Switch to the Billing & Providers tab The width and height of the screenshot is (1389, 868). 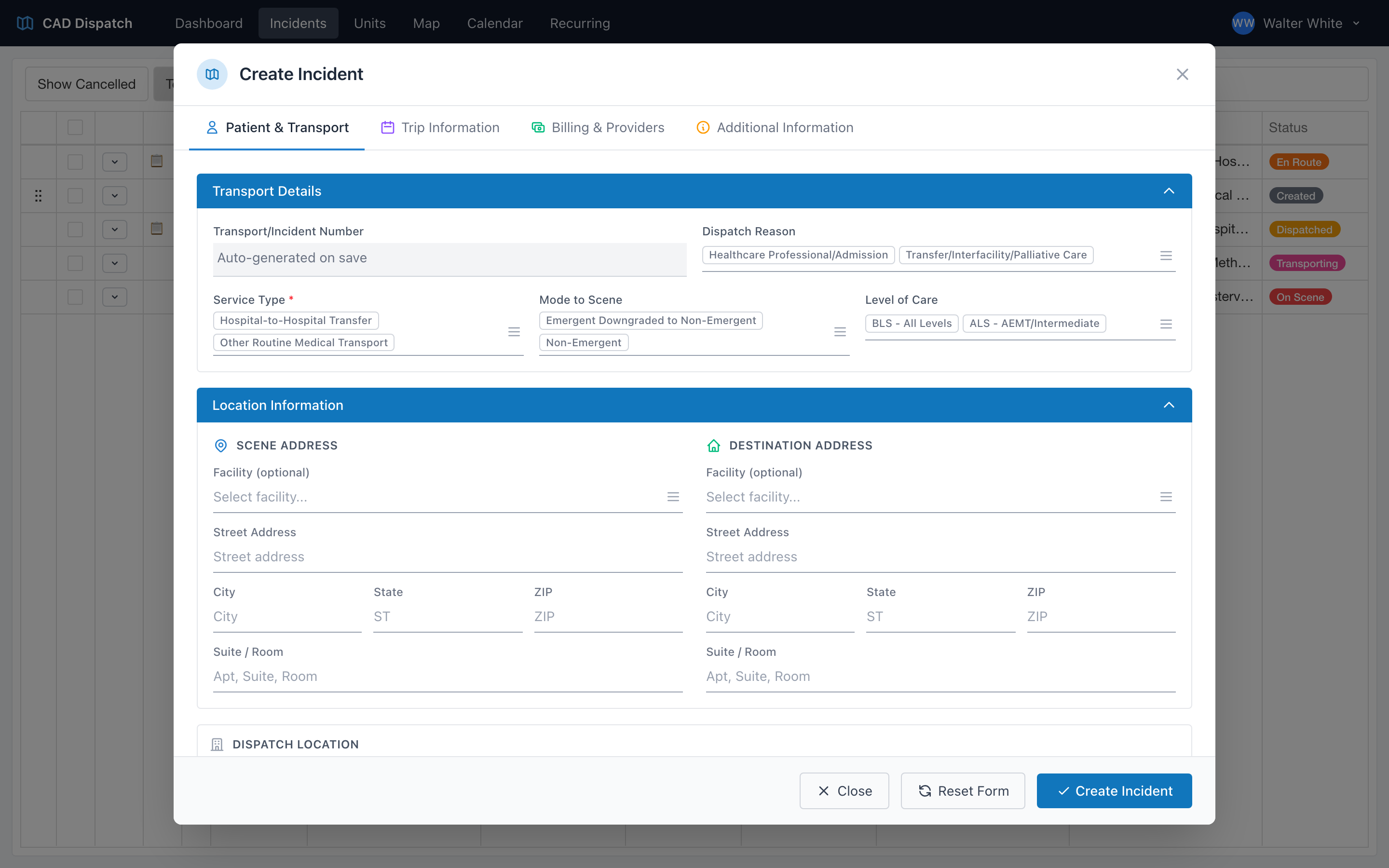click(x=598, y=127)
